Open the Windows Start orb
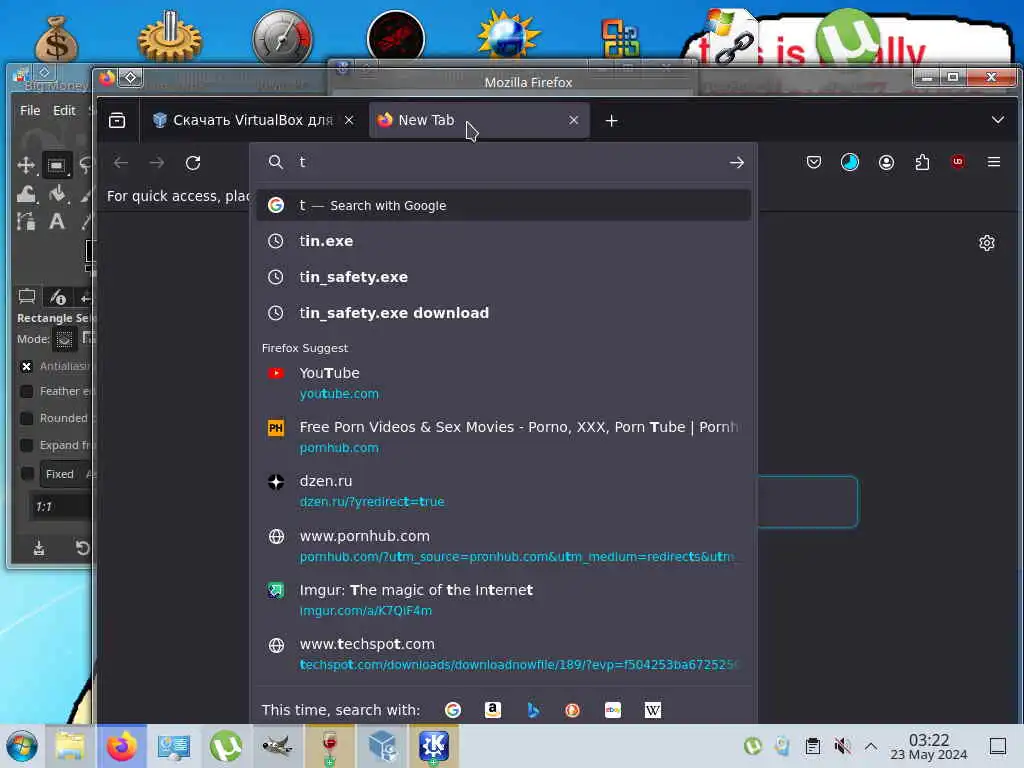Viewport: 1024px width, 768px height. [x=22, y=746]
